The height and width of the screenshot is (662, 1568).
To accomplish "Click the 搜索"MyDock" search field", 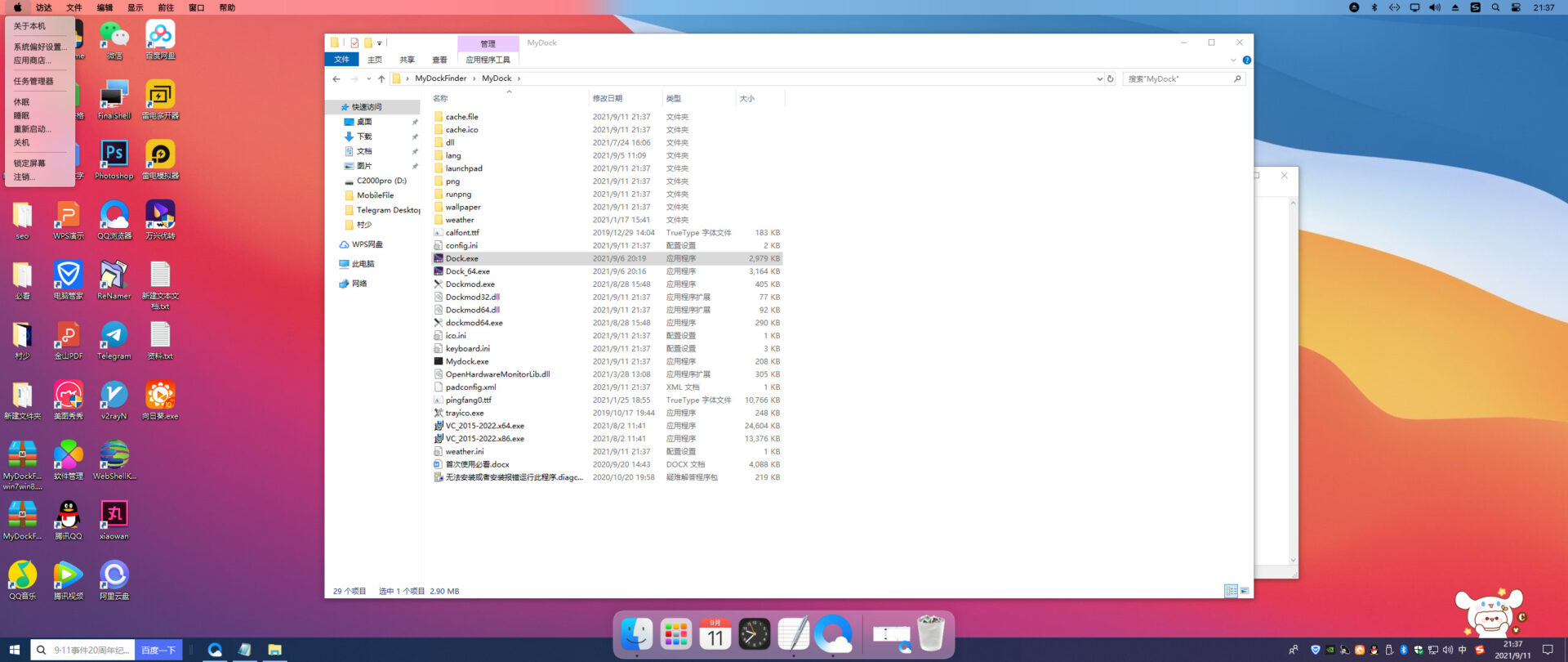I will coord(1183,78).
